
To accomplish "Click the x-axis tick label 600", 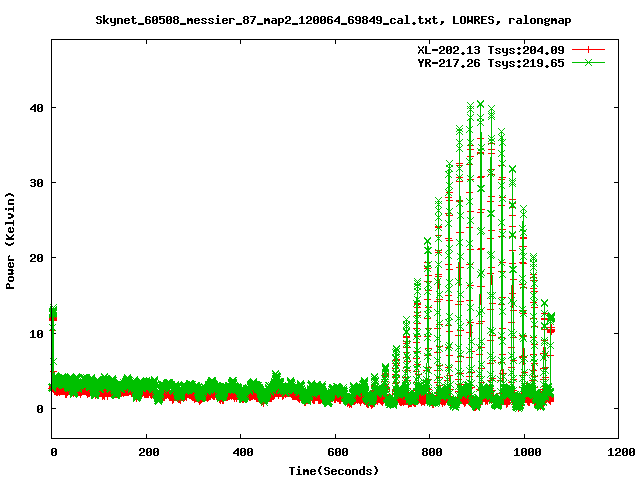I will click(x=338, y=452).
